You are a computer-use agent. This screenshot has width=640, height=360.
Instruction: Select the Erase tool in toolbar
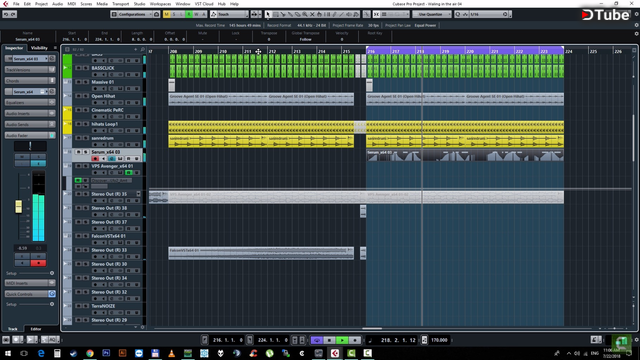click(x=298, y=14)
